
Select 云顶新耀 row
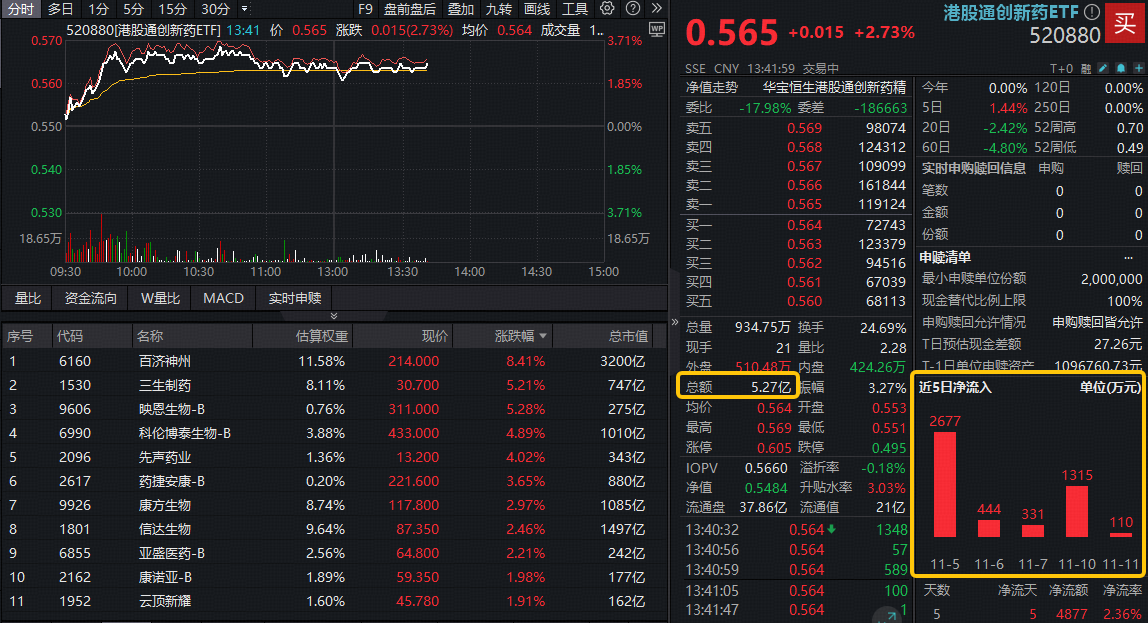click(334, 601)
